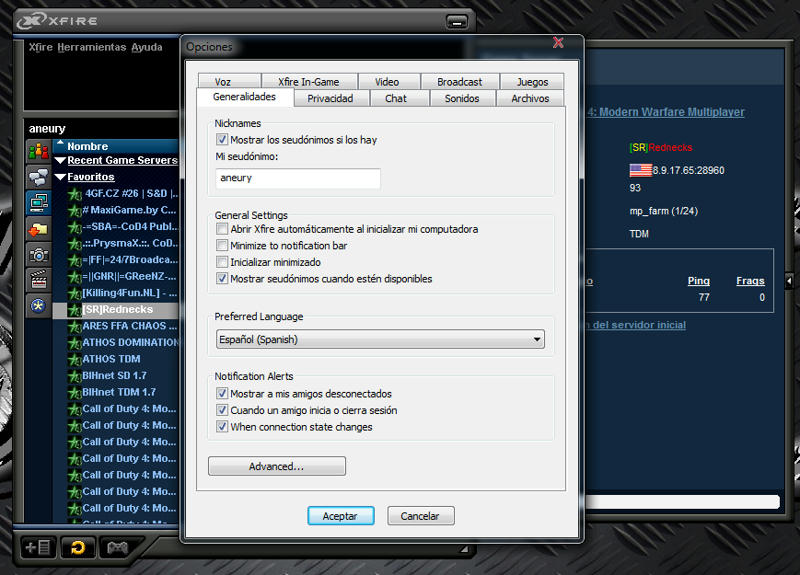The image size is (800, 575).
Task: Sort players by the Ping column
Action: pyautogui.click(x=698, y=281)
